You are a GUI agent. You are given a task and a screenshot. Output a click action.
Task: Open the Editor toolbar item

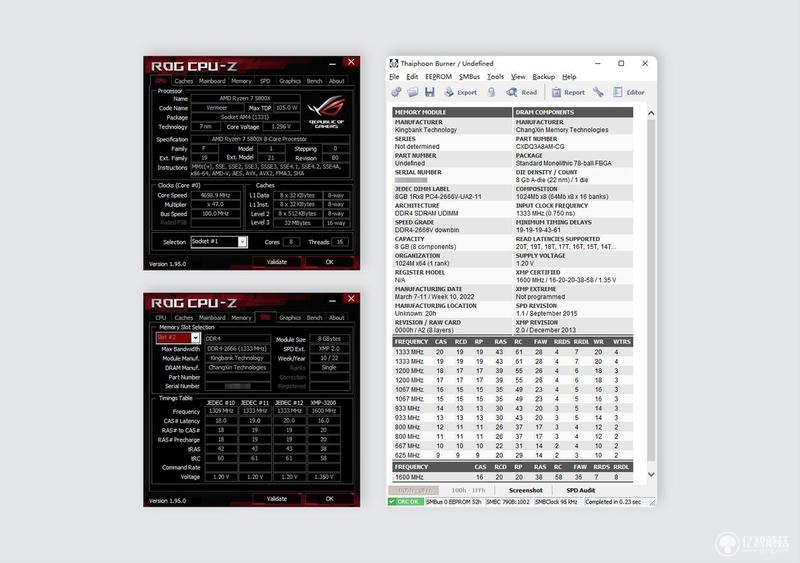pyautogui.click(x=629, y=92)
